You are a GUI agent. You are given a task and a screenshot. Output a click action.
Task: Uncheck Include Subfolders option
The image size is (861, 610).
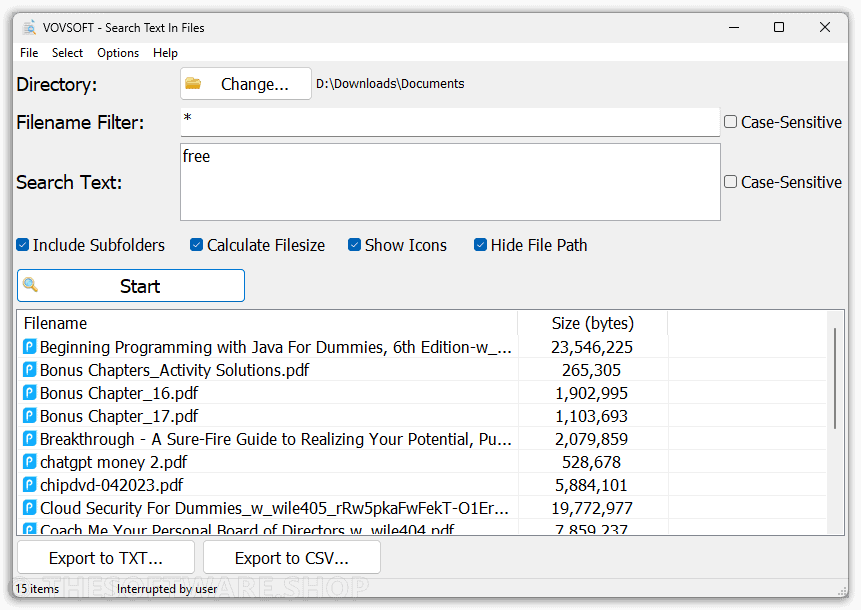click(23, 245)
